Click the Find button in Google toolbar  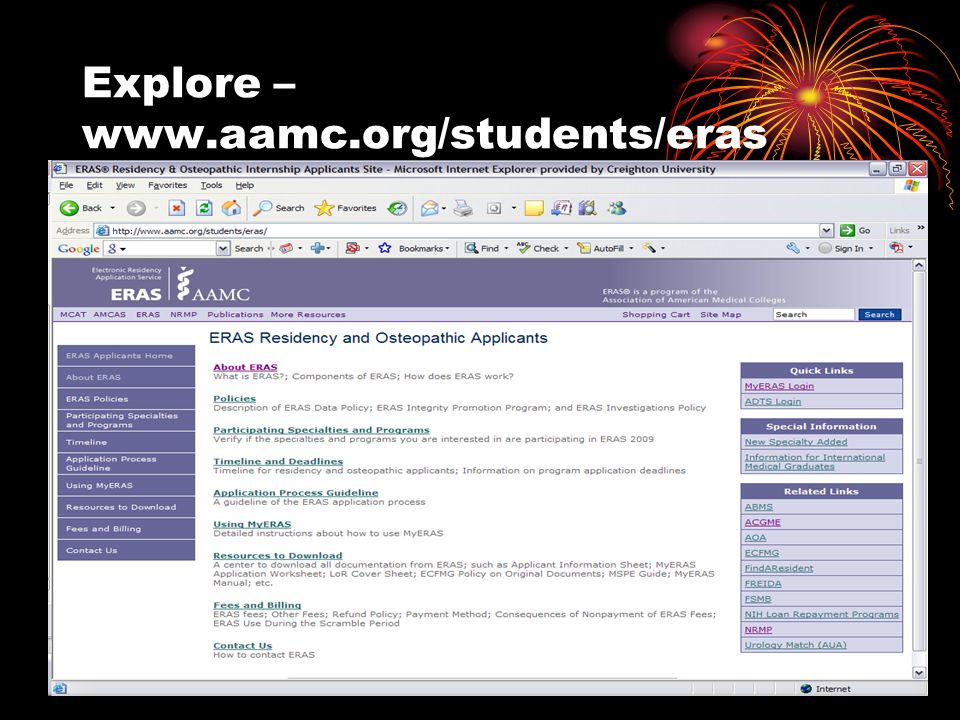pyautogui.click(x=482, y=248)
